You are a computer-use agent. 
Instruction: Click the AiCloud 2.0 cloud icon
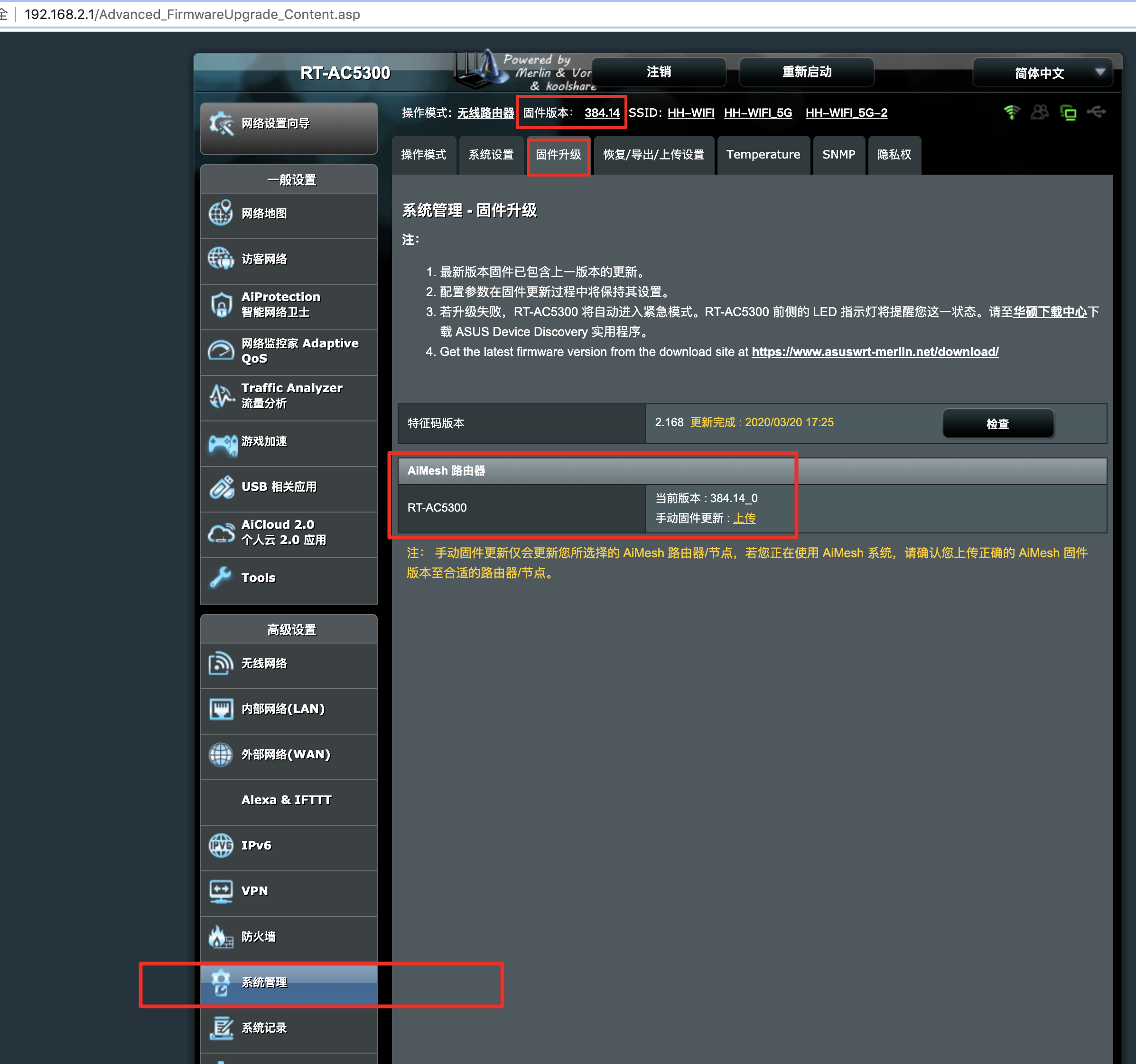point(221,532)
